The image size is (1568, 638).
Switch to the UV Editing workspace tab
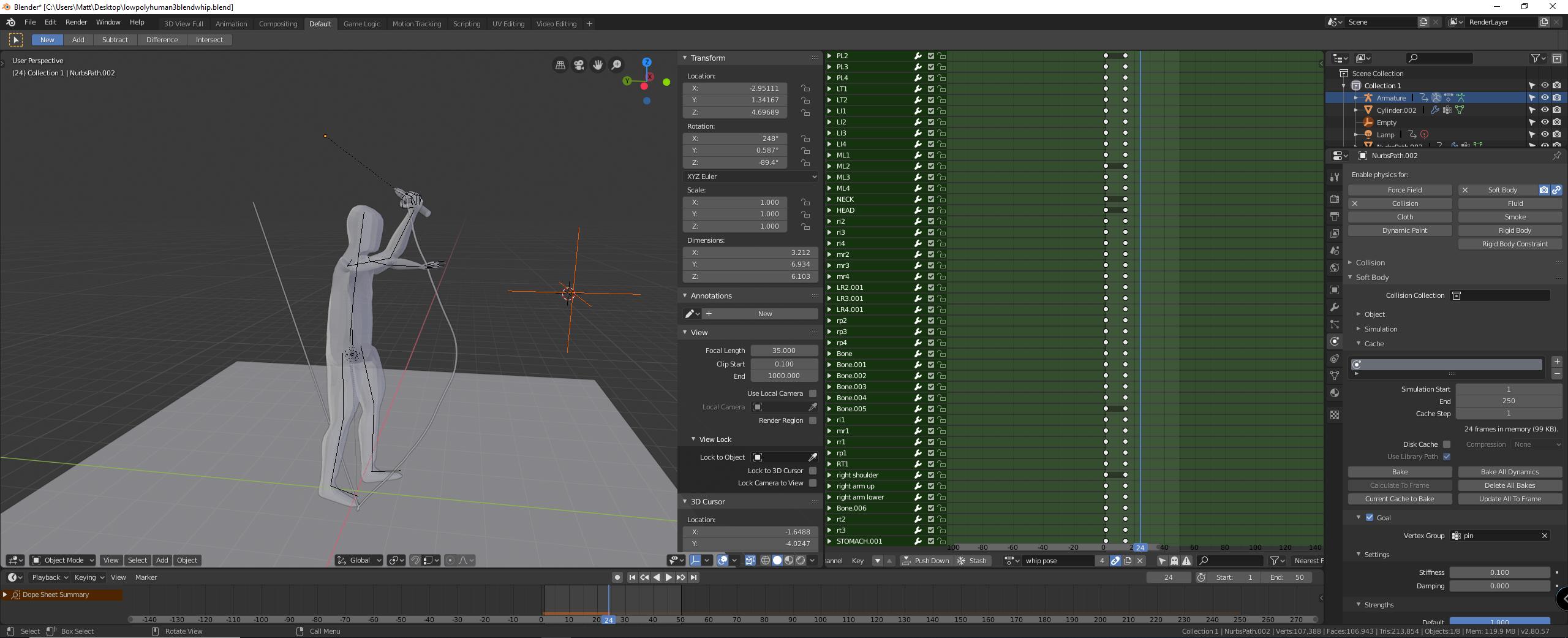(508, 24)
